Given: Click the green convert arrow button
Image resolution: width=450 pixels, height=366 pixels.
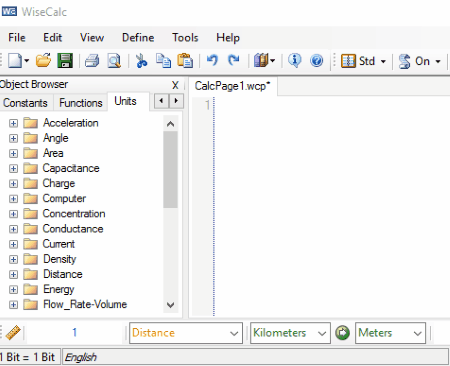Looking at the screenshot, I should pos(342,333).
